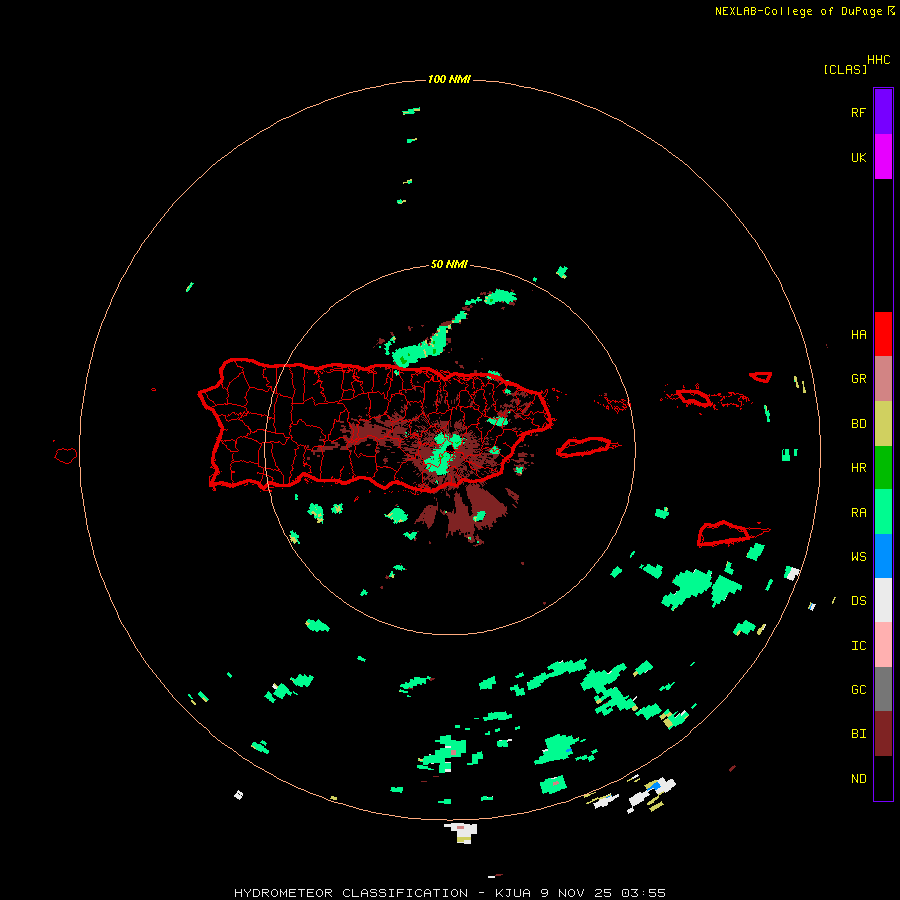This screenshot has width=900, height=900.
Task: Click the WS legend label
Action: click(x=858, y=557)
